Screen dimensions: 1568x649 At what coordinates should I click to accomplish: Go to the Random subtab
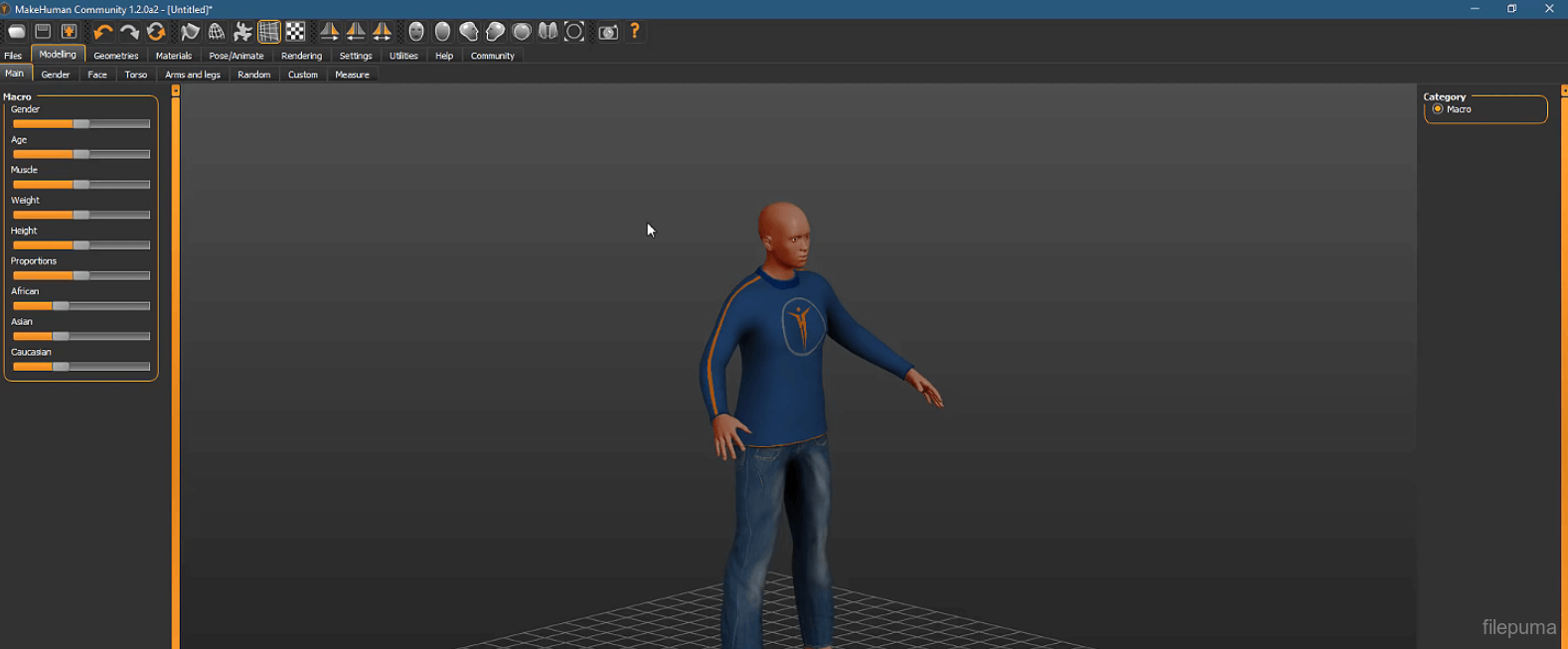click(x=254, y=75)
